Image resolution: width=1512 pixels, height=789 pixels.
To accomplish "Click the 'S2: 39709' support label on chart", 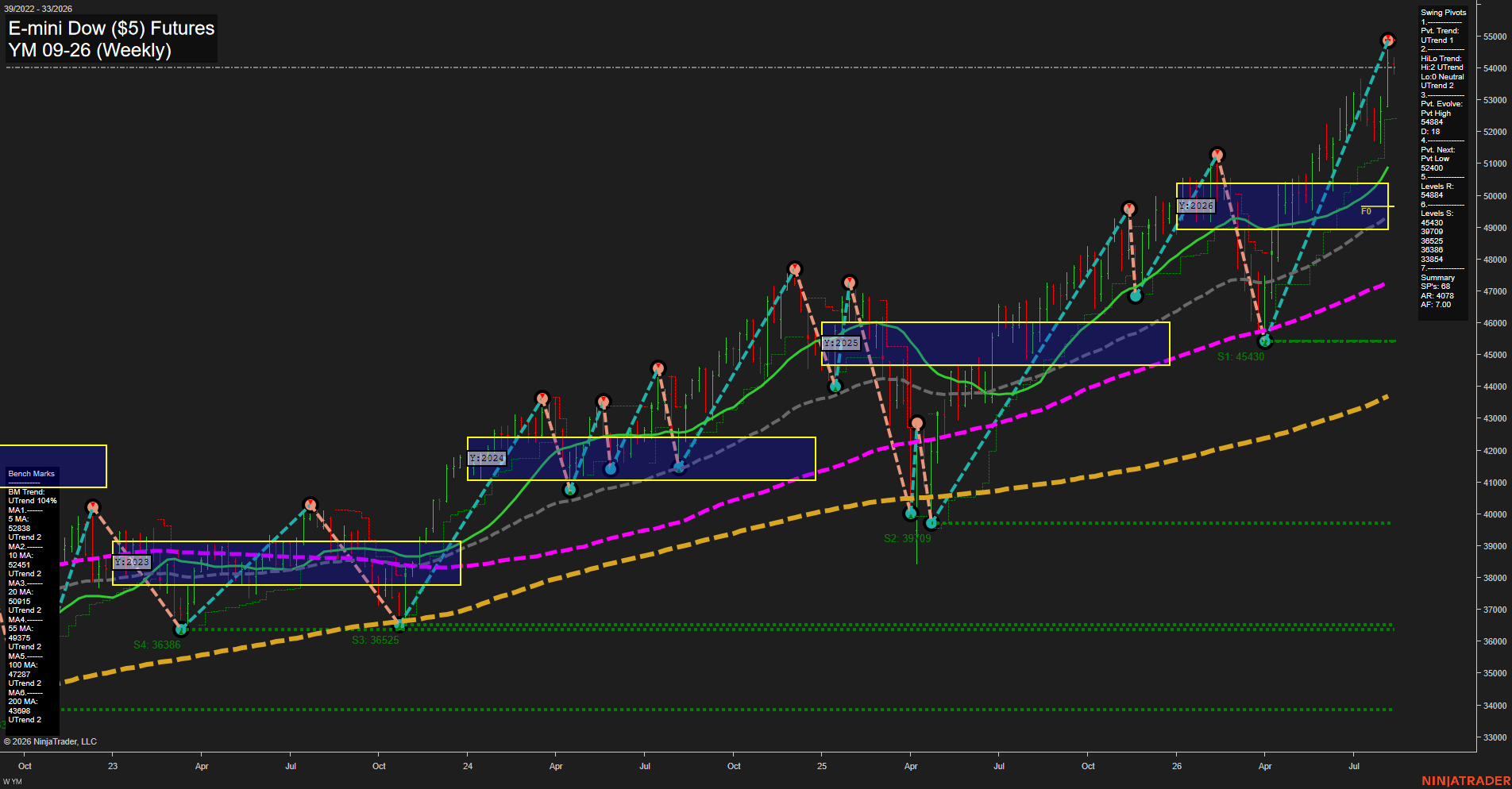I will [x=907, y=538].
